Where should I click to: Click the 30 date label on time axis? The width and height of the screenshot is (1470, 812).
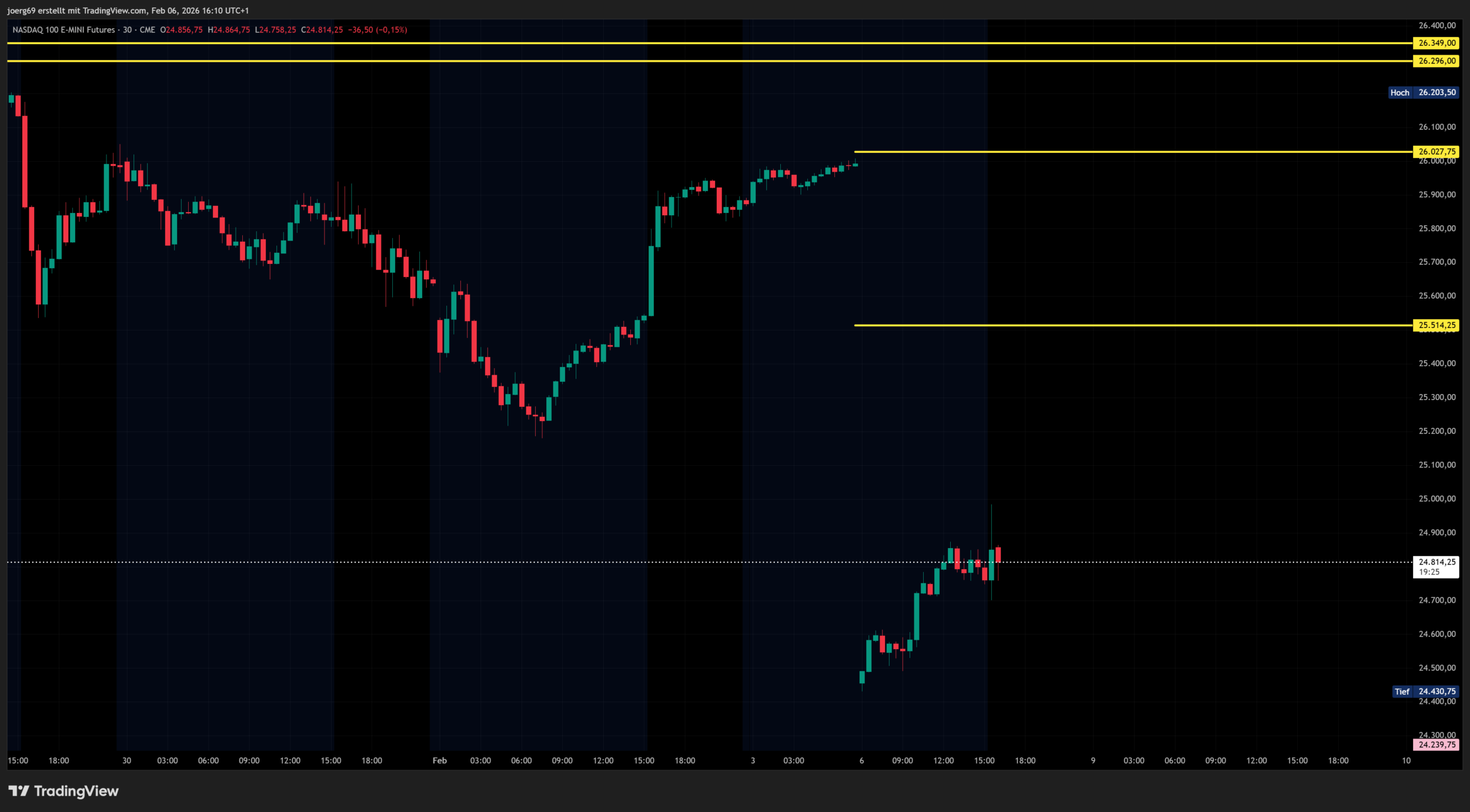[126, 761]
